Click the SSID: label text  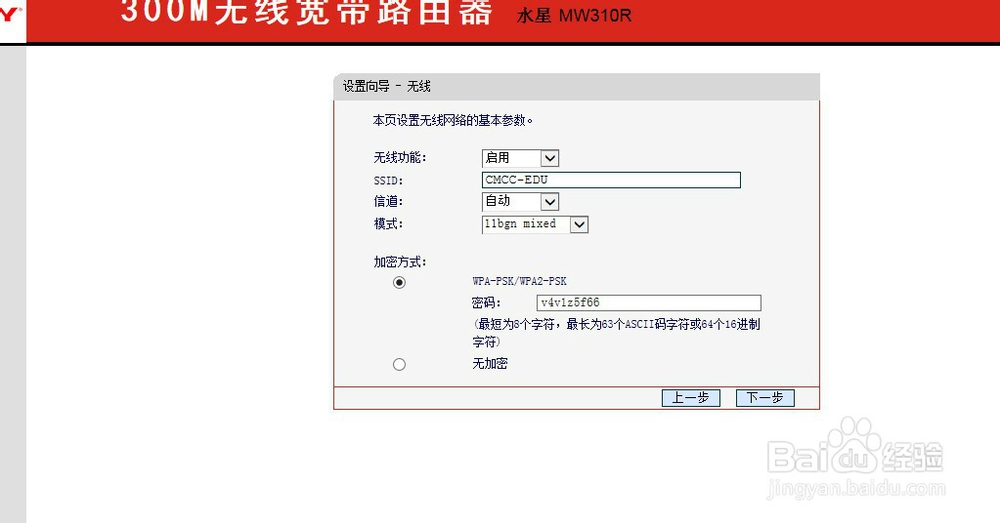[x=388, y=180]
